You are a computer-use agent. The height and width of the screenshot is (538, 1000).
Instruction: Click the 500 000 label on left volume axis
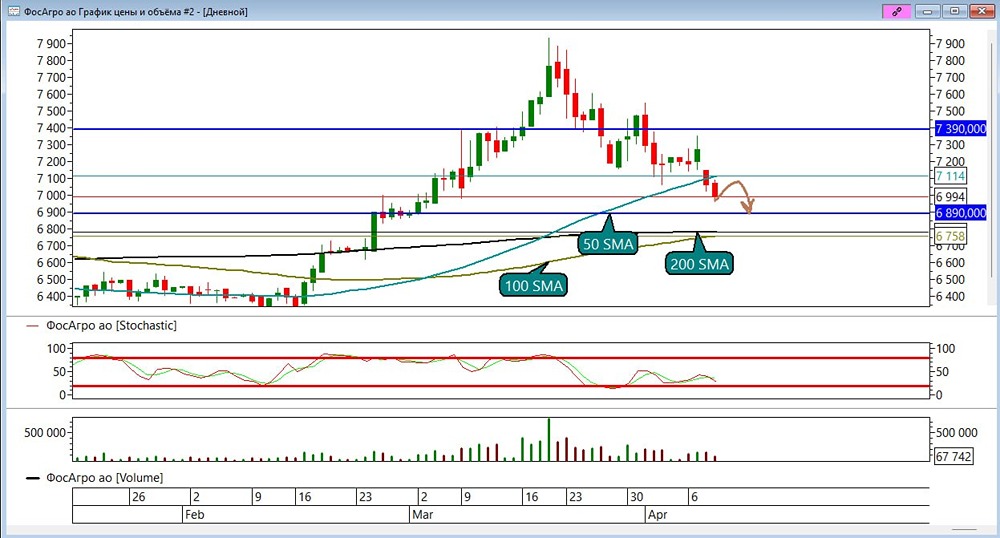pos(45,433)
